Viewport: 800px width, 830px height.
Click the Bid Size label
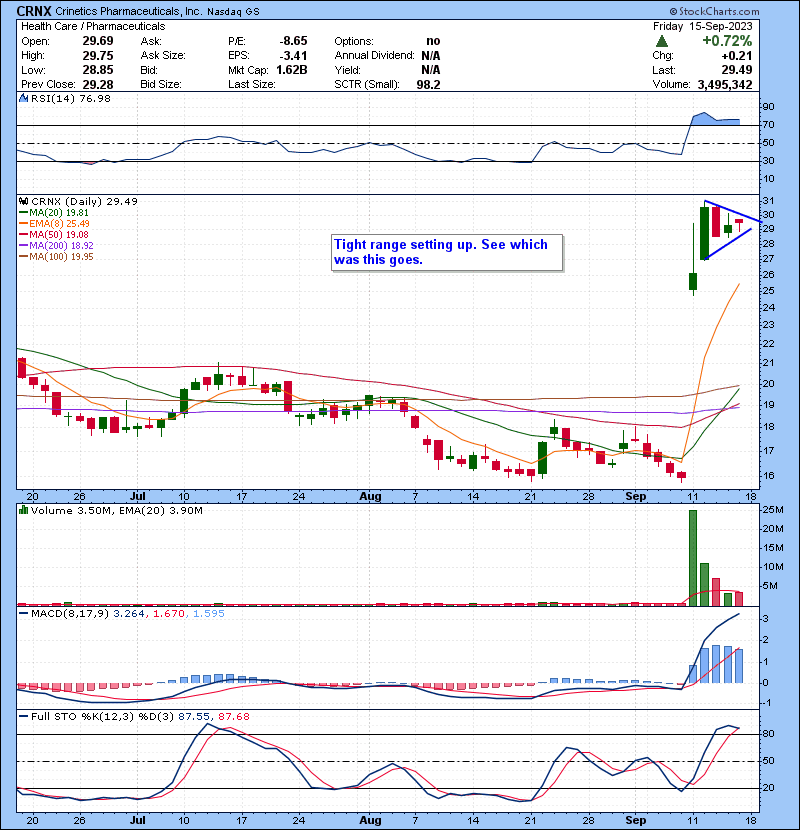pyautogui.click(x=161, y=84)
